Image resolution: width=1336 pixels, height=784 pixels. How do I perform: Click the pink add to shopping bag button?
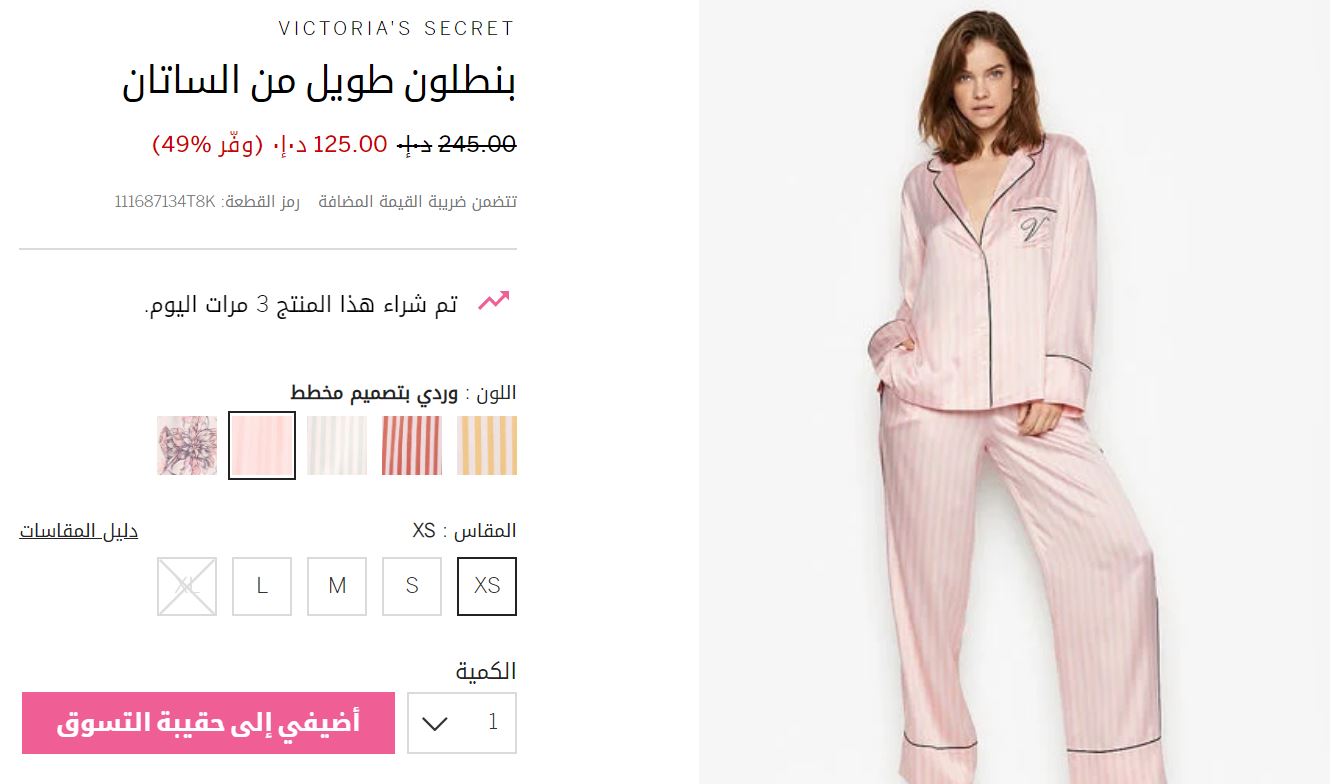tap(209, 723)
